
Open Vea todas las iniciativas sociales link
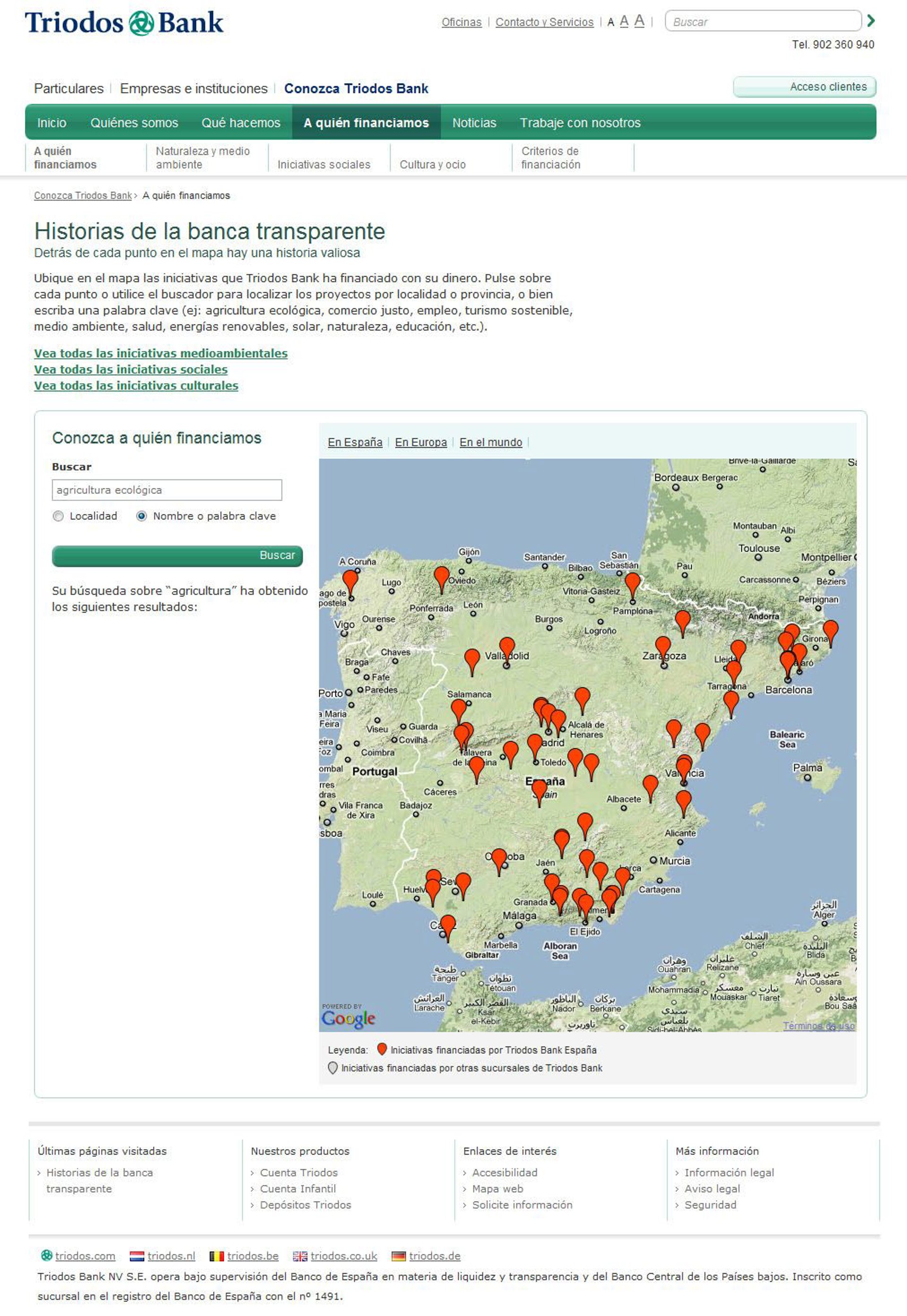[x=131, y=369]
